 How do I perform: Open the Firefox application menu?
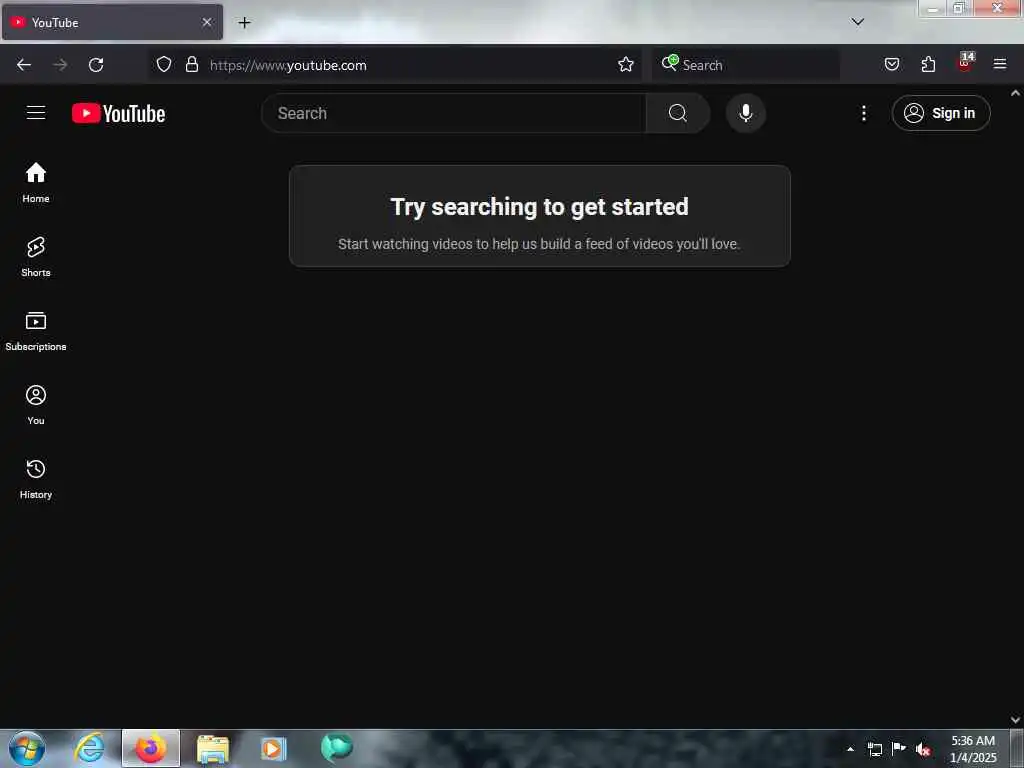pyautogui.click(x=1000, y=64)
